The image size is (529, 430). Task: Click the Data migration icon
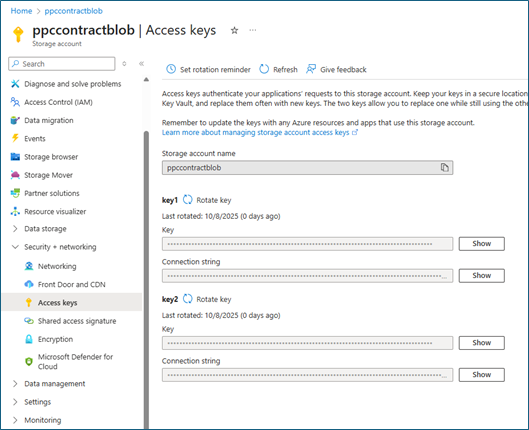pyautogui.click(x=15, y=120)
